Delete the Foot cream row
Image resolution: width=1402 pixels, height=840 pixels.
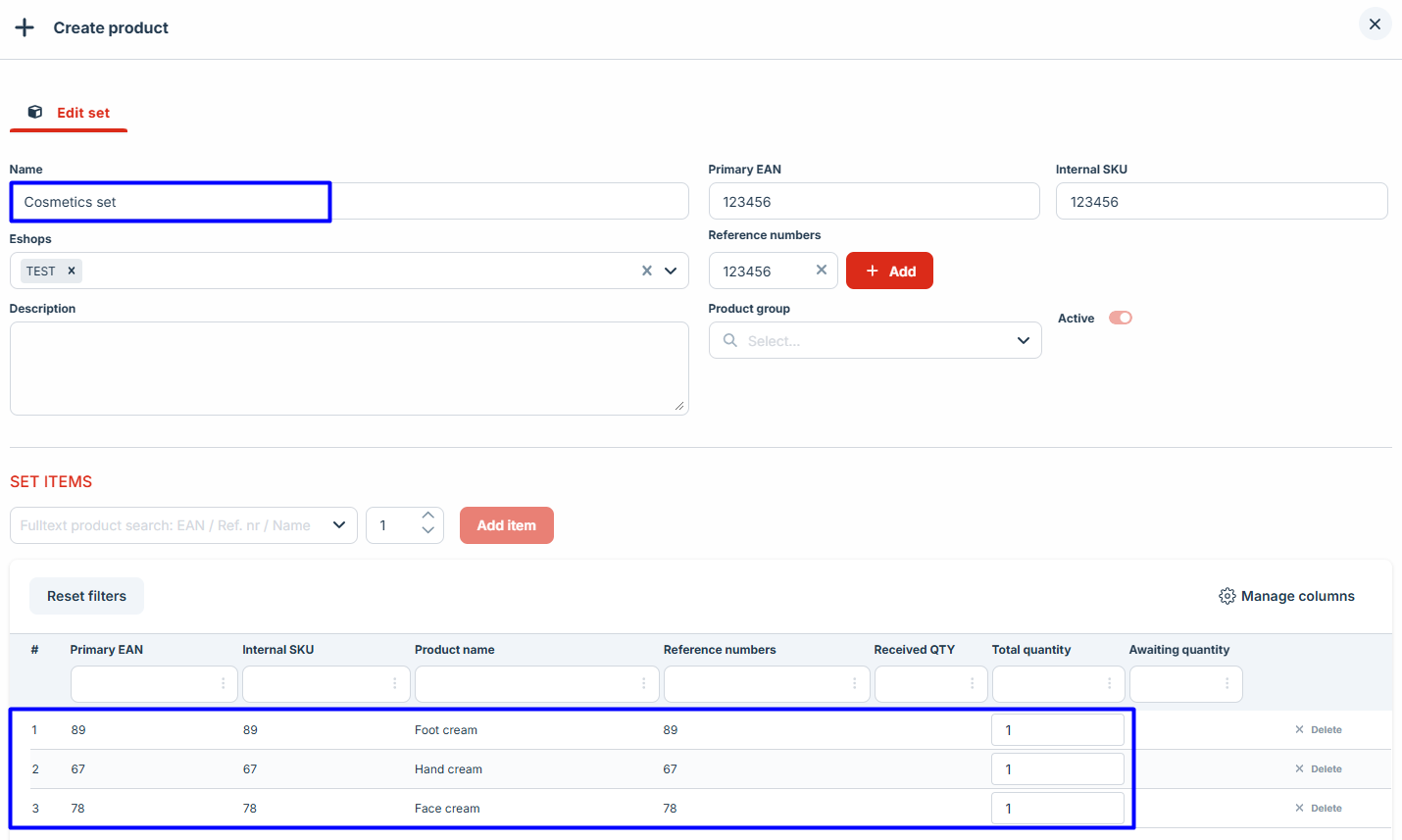pos(1318,730)
